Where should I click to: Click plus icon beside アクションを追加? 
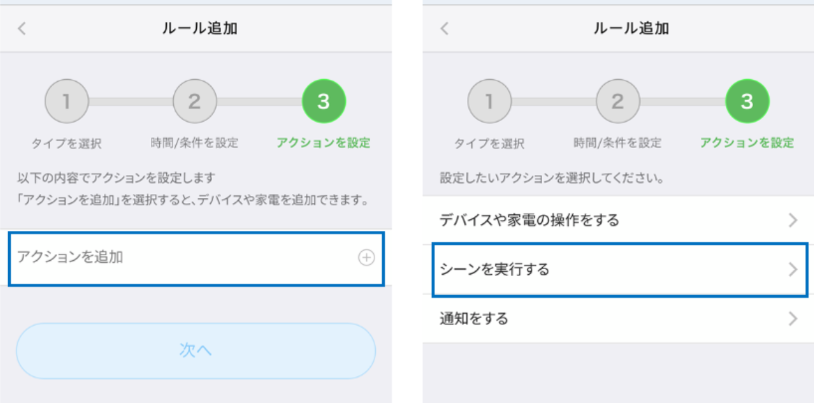coord(366,258)
